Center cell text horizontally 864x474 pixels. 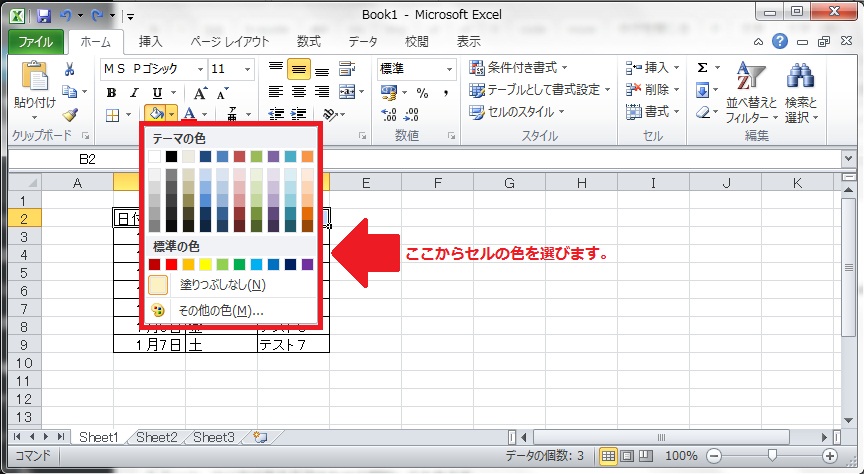coord(299,91)
